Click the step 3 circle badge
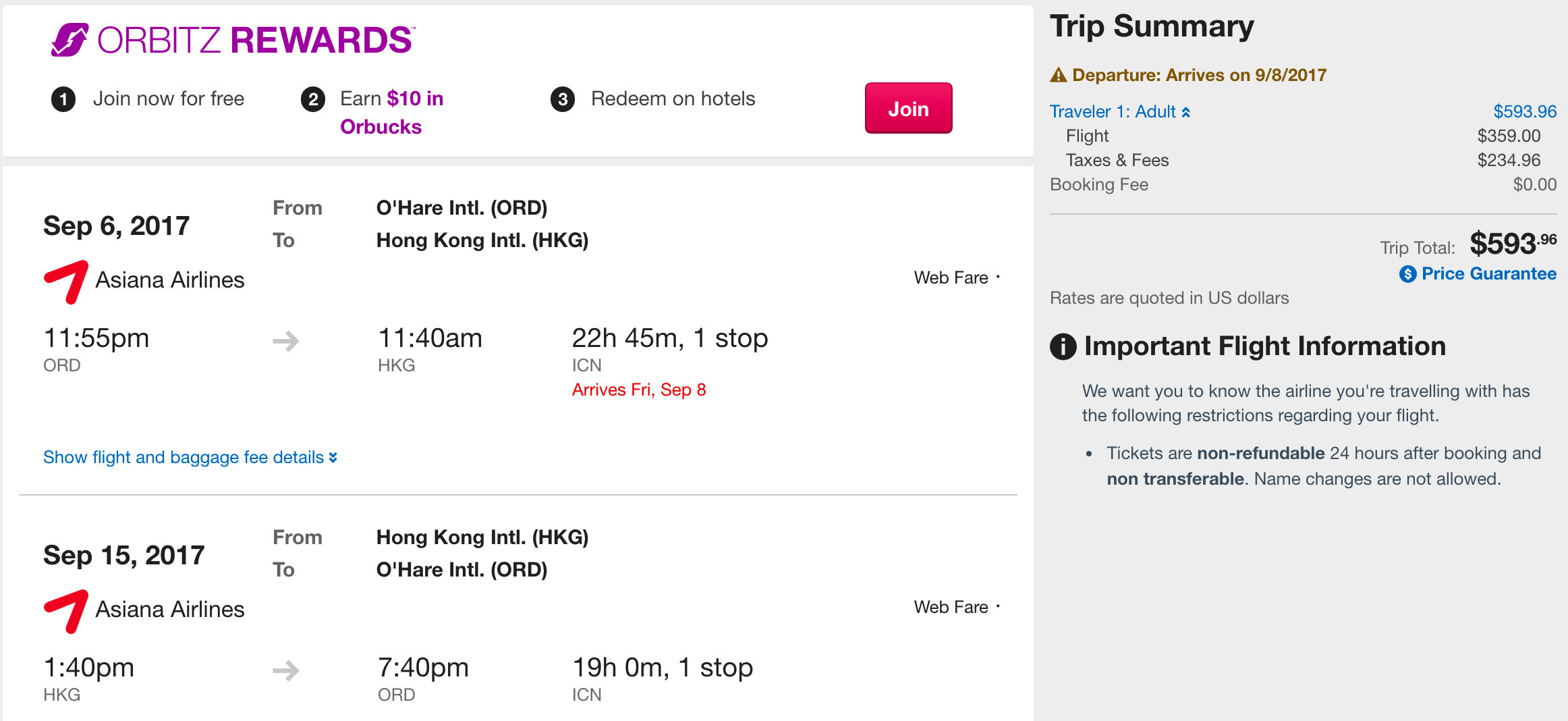Screen dimensions: 1568x721 point(563,100)
